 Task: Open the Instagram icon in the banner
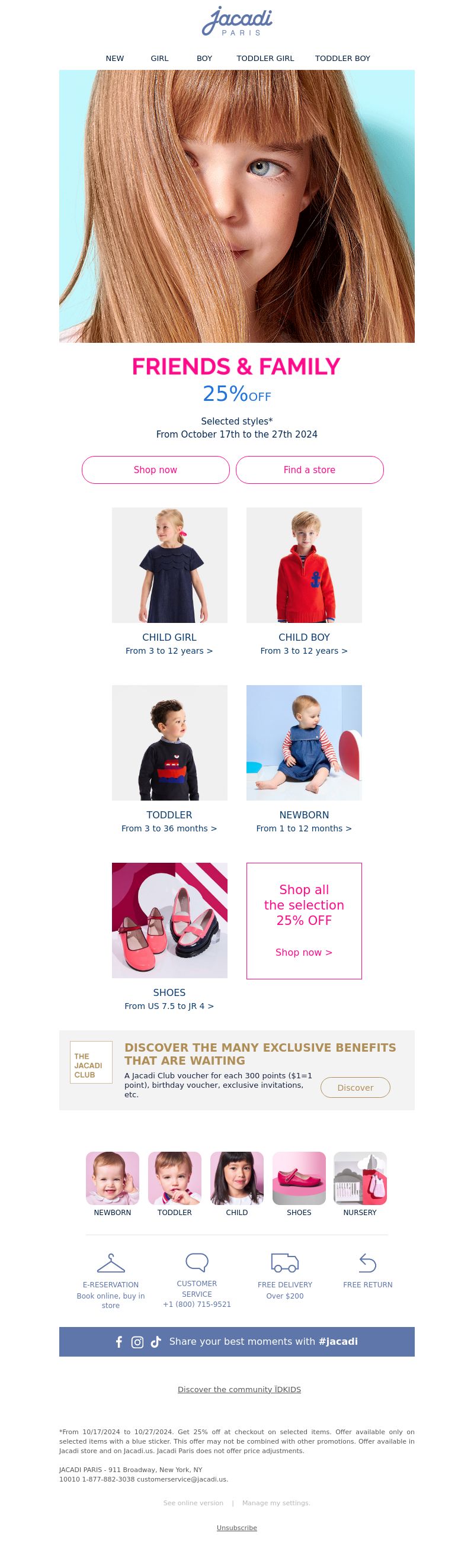[x=137, y=1342]
